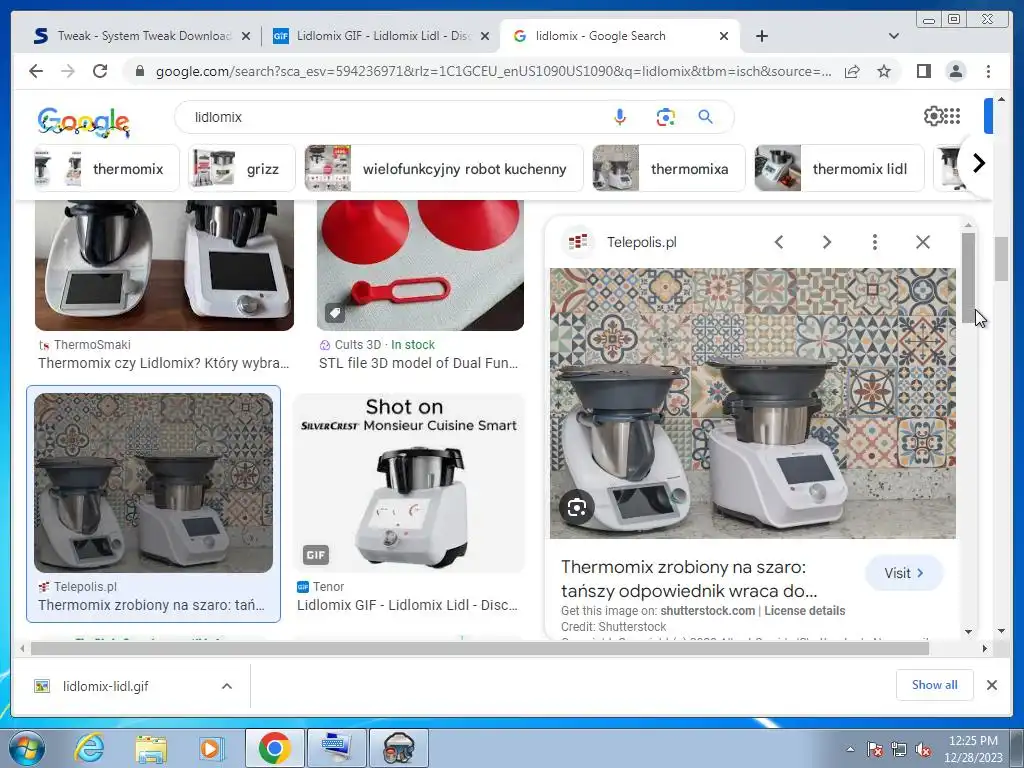Open Cults 3D STL file result image
Image resolution: width=1024 pixels, height=768 pixels.
(420, 265)
